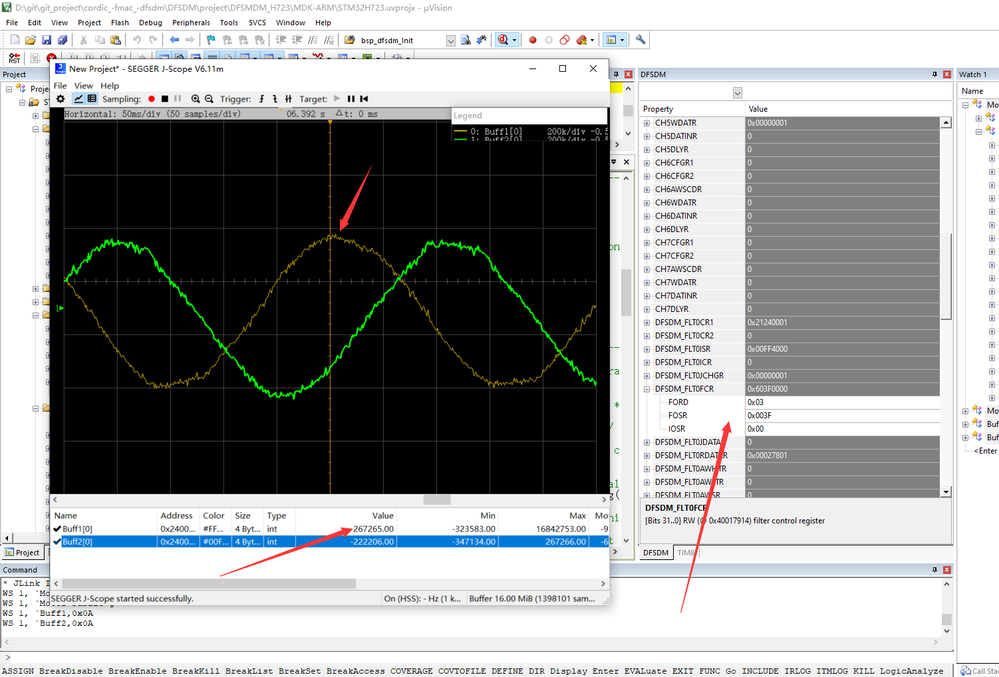Navigate forward with blue right arrow

click(190, 40)
